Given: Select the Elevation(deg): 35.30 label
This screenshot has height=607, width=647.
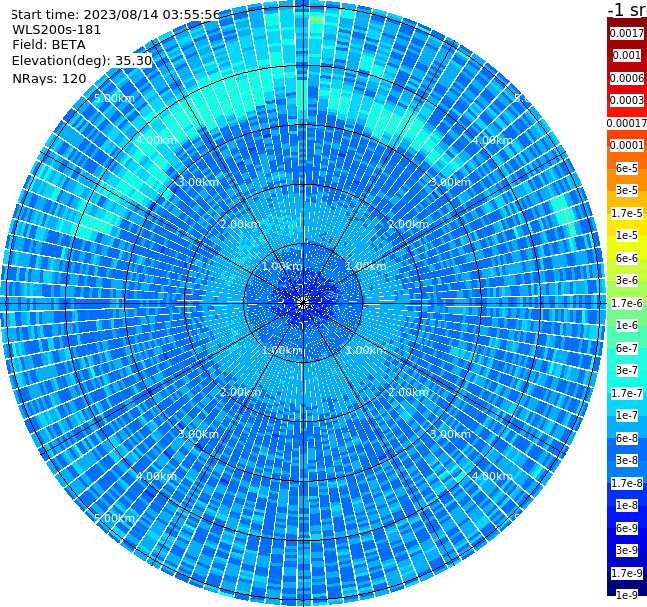Looking at the screenshot, I should [x=82, y=61].
